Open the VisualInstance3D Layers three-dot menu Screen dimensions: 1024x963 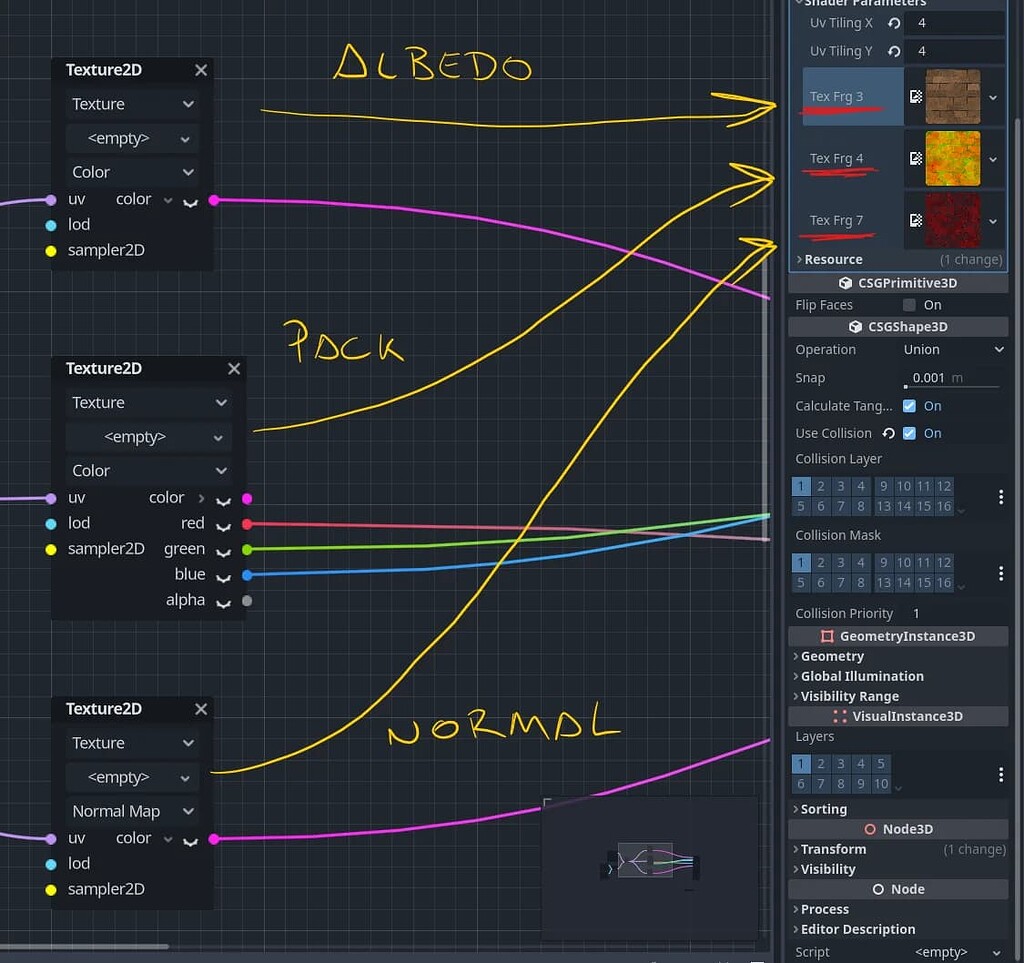pyautogui.click(x=1001, y=774)
